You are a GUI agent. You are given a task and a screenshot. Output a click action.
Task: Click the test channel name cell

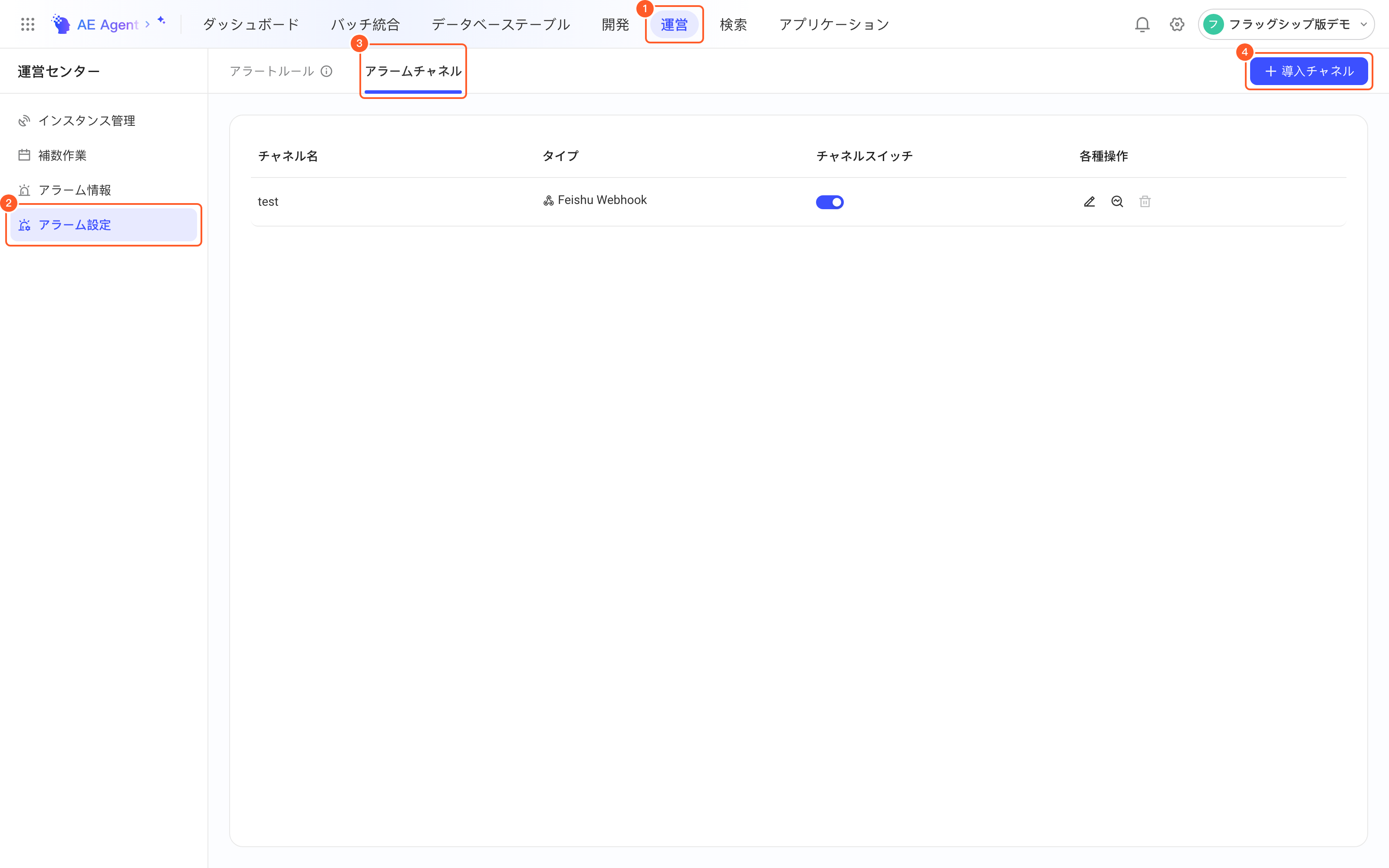point(268,201)
